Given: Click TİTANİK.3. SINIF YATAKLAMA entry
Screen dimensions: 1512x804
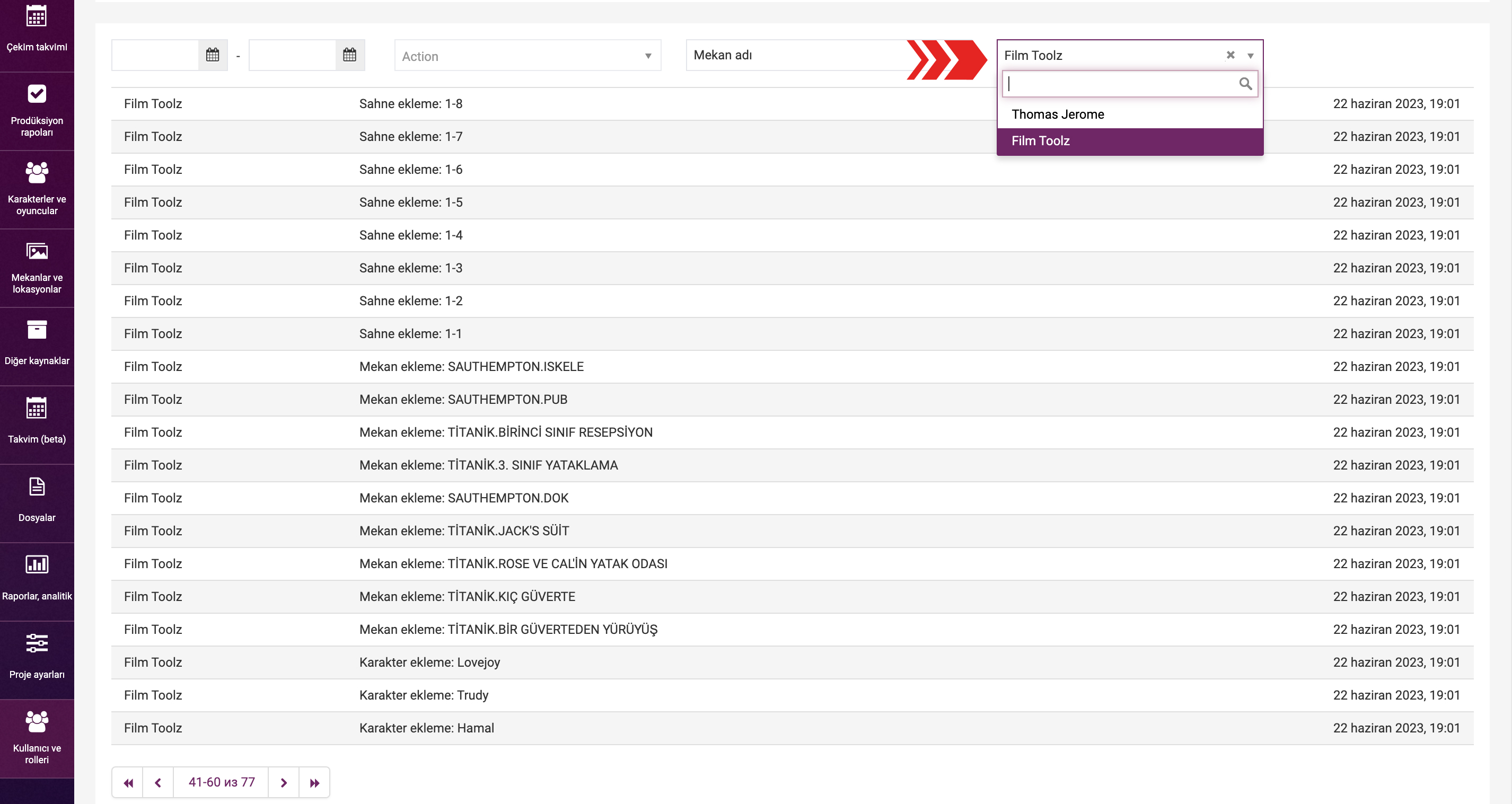Looking at the screenshot, I should (x=488, y=465).
